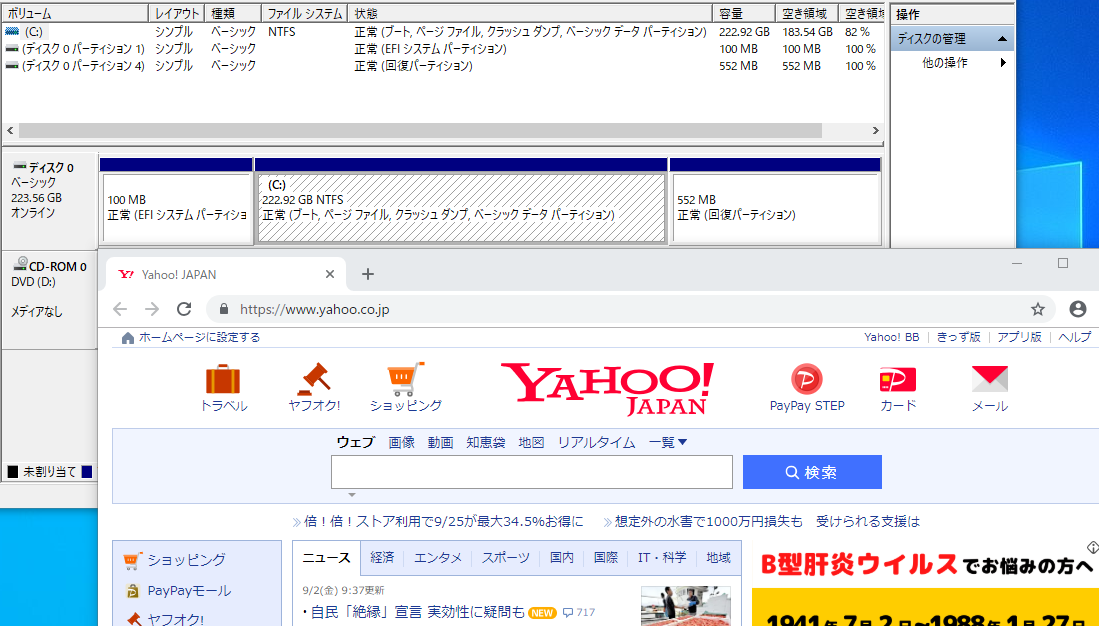Select the リアルタイム search type

point(596,442)
